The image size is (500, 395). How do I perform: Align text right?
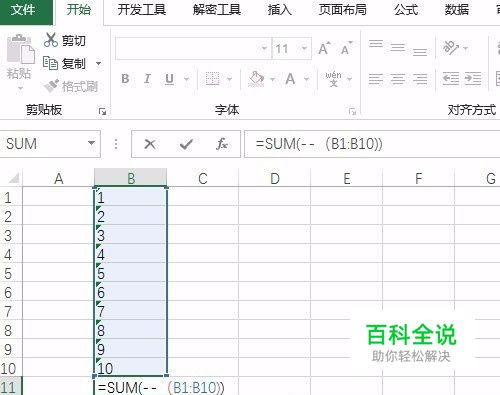point(420,79)
